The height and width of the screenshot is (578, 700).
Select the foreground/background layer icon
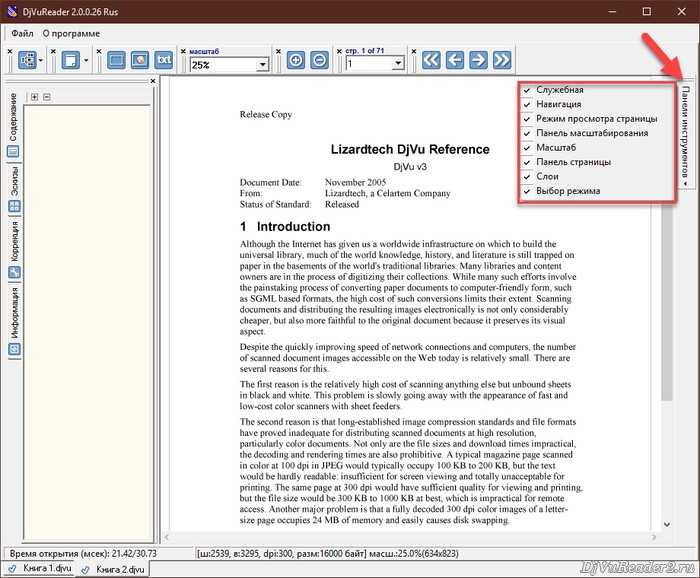point(140,60)
